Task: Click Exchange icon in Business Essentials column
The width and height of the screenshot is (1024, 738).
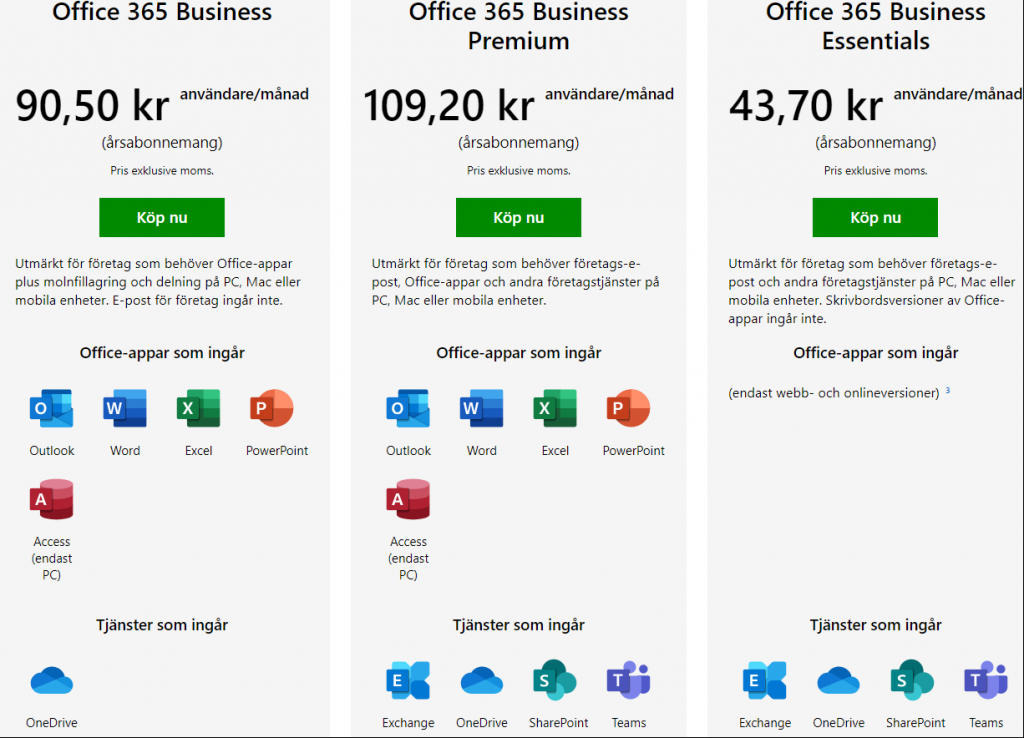Action: (x=765, y=681)
